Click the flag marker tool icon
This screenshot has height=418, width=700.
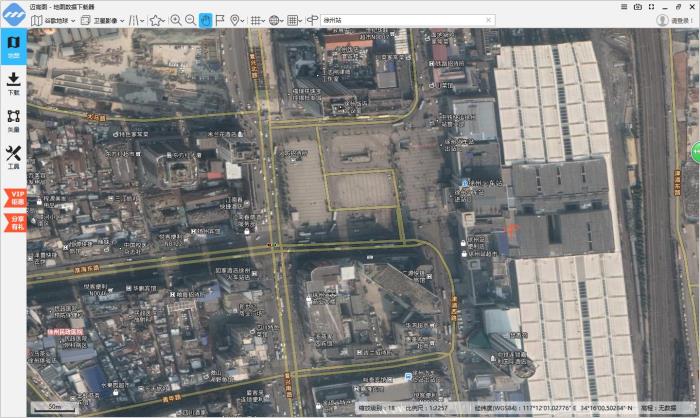point(220,20)
